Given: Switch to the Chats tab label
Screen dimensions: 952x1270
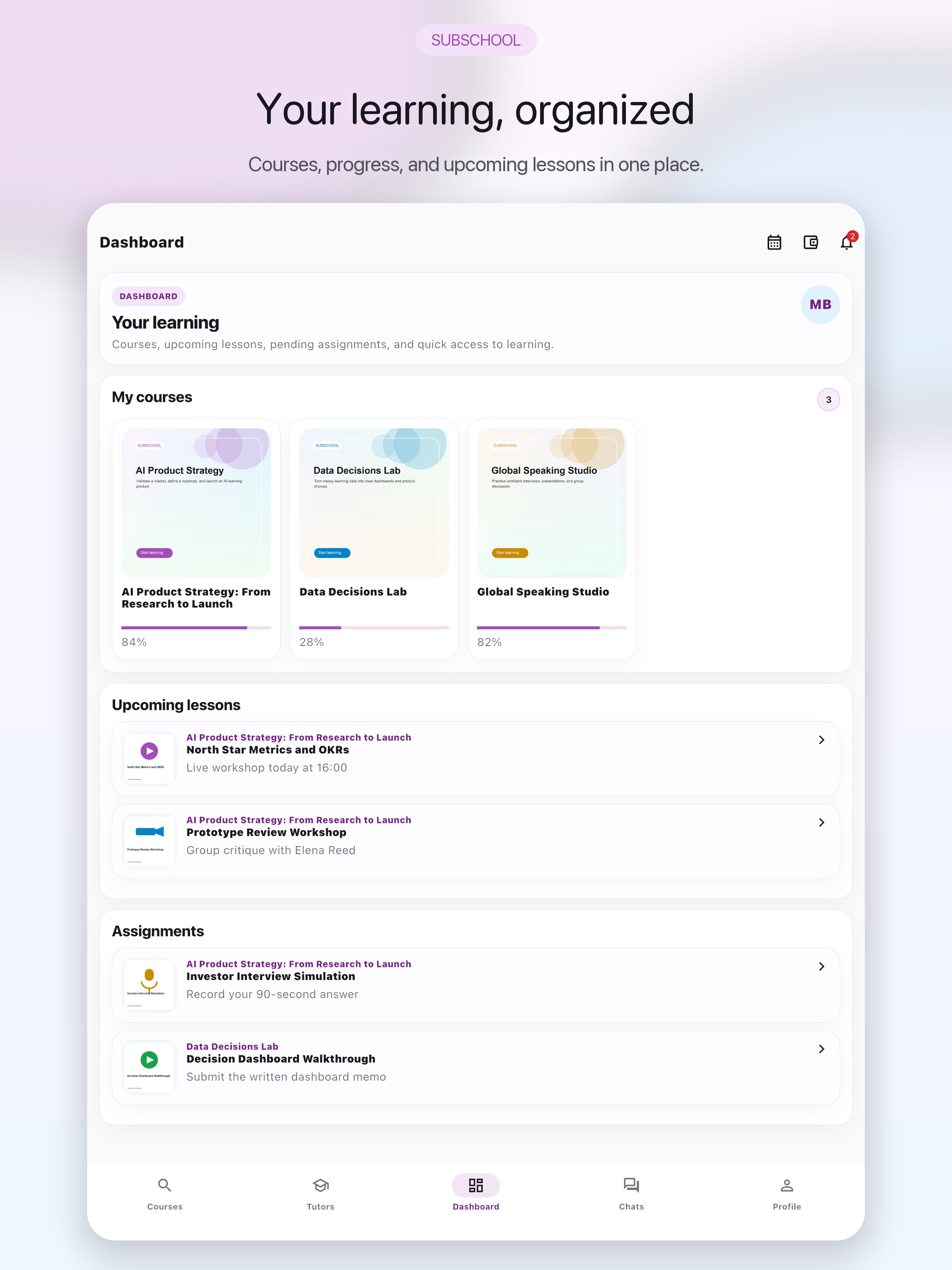Looking at the screenshot, I should (x=631, y=1207).
